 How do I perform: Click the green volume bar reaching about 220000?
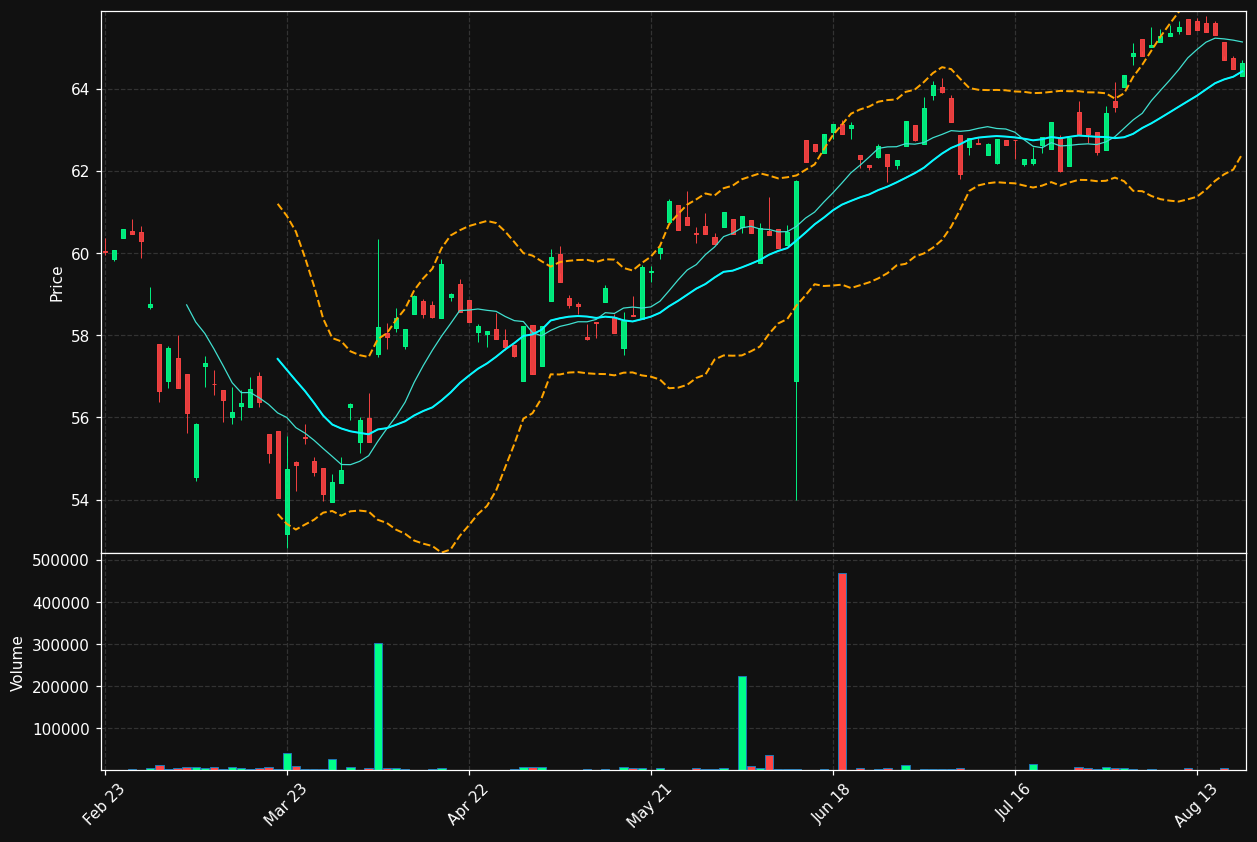tap(742, 723)
